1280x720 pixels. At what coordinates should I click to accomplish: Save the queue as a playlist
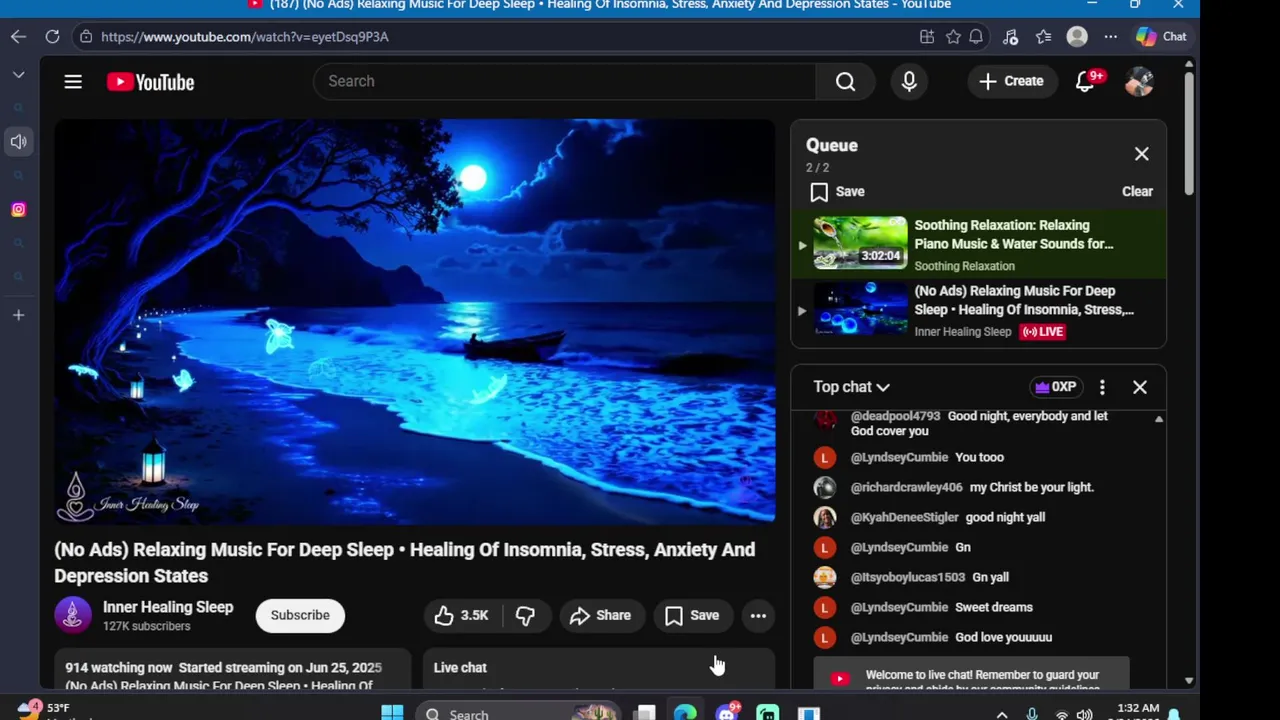coord(838,191)
